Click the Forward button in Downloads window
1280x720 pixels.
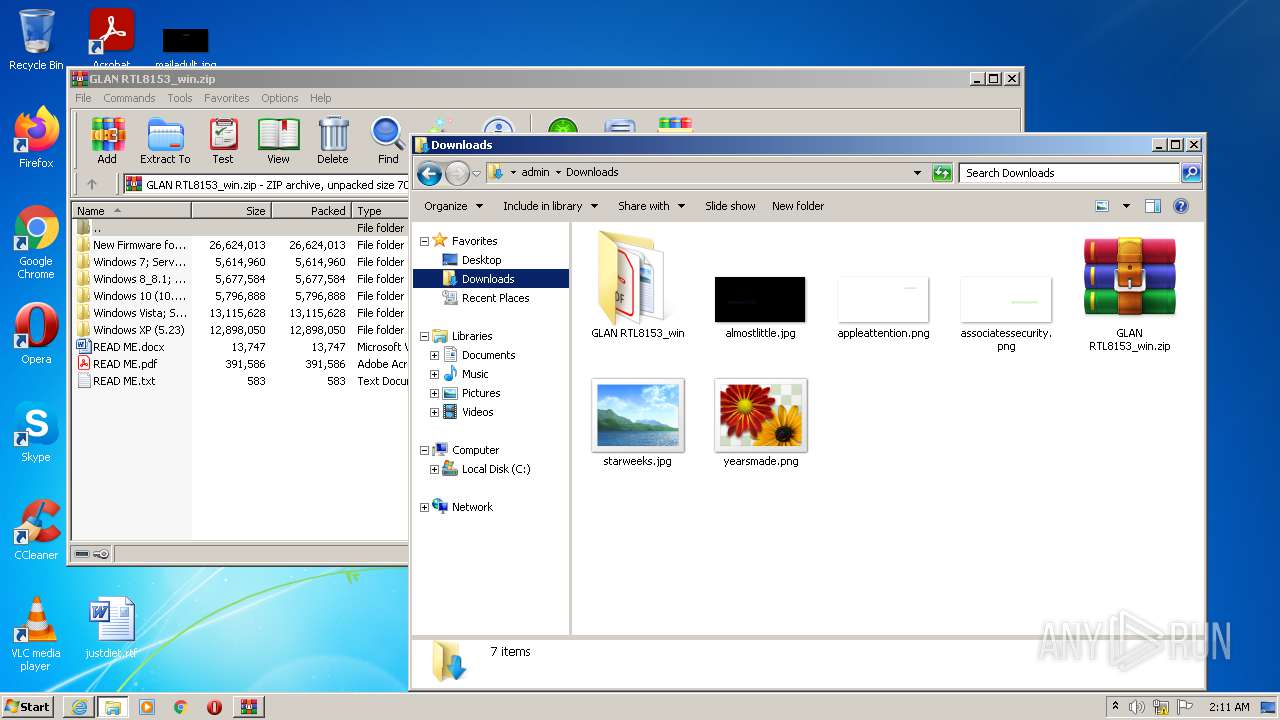(457, 173)
